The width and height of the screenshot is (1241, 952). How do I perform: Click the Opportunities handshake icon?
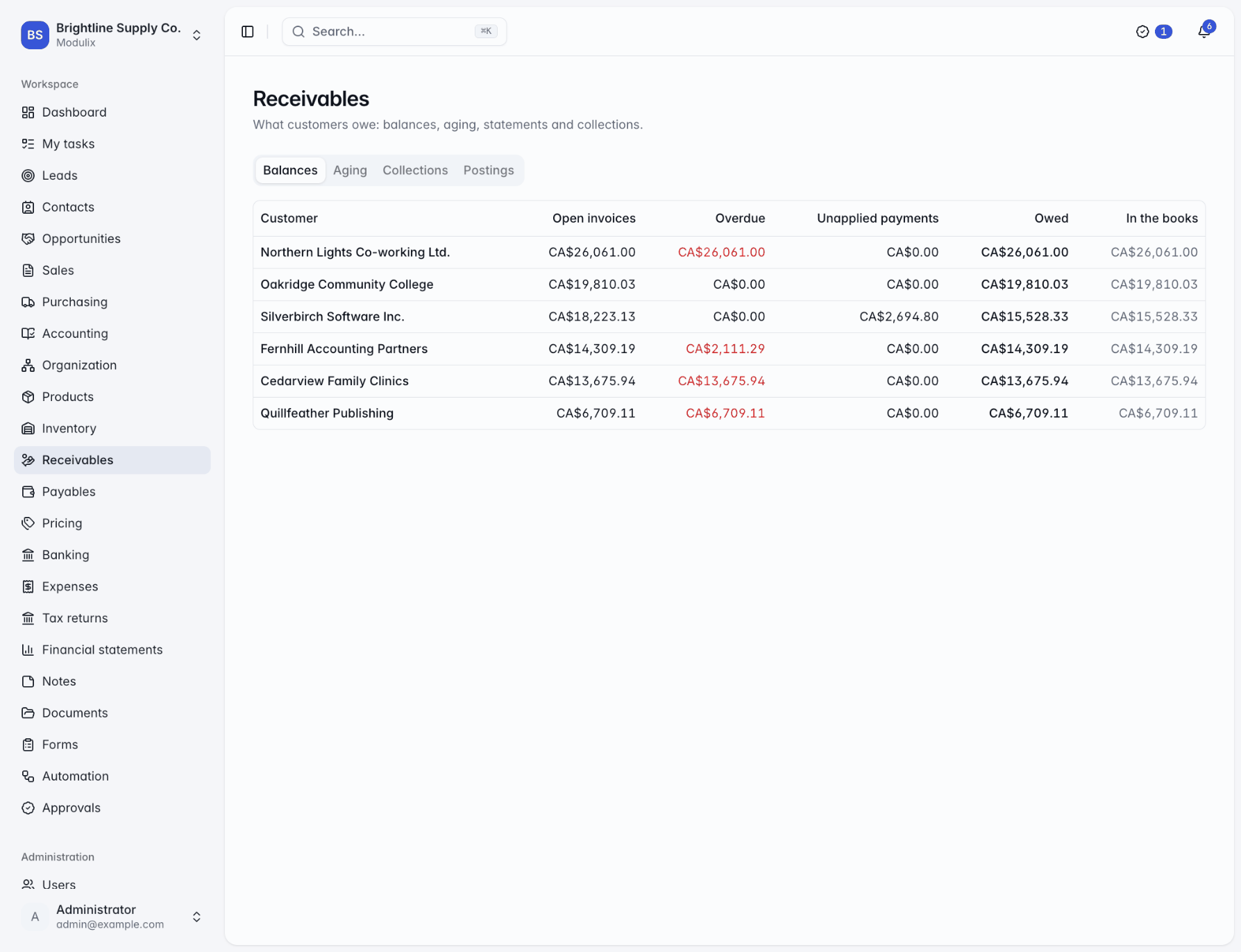pyautogui.click(x=28, y=239)
